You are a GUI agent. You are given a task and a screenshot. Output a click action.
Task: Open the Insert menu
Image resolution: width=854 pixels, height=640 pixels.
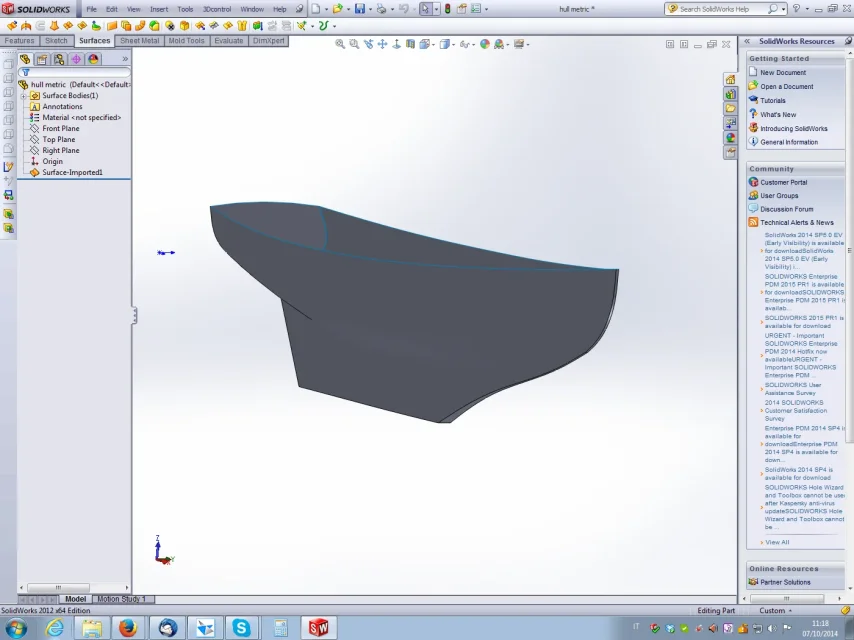[159, 9]
